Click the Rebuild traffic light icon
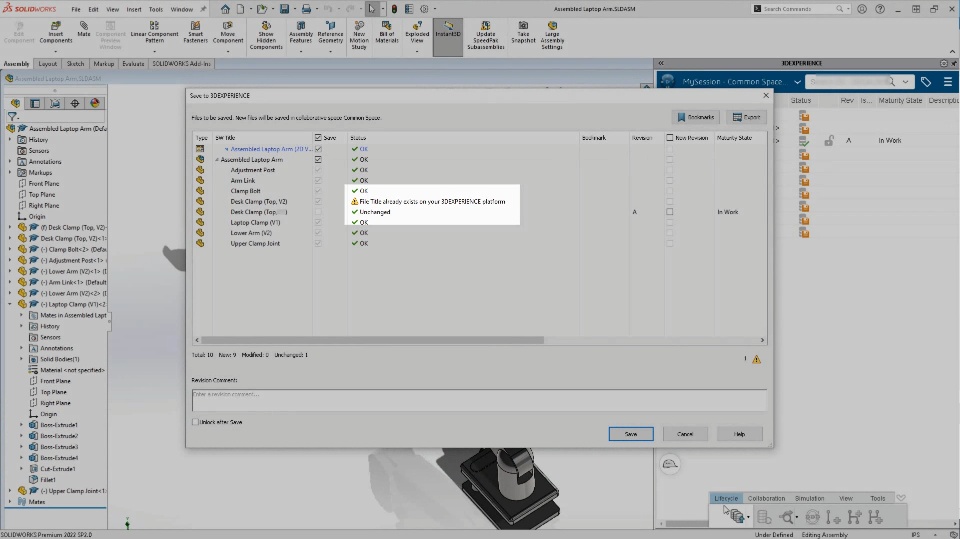This screenshot has height=539, width=960. pos(394,9)
